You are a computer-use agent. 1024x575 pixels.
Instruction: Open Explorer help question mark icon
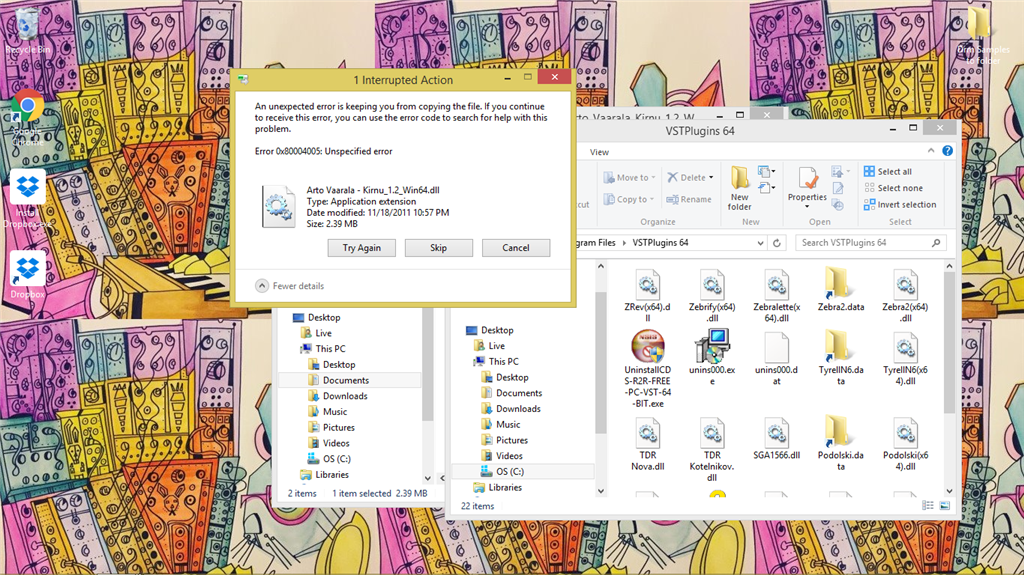(x=947, y=151)
